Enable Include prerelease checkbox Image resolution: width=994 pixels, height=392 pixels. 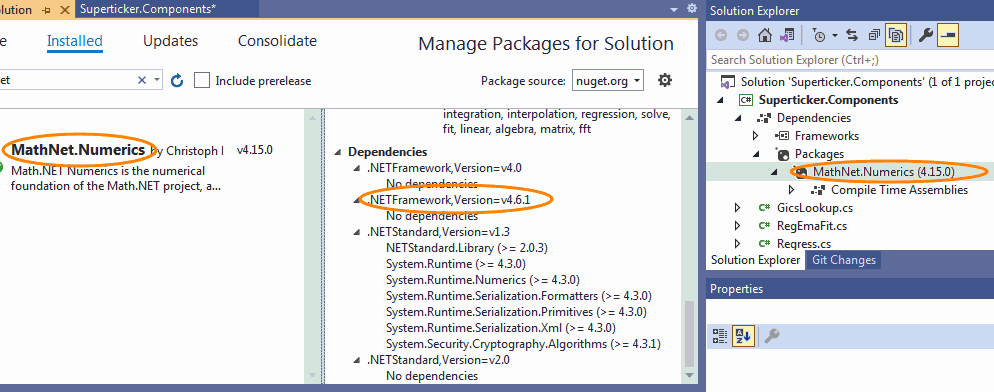point(202,81)
